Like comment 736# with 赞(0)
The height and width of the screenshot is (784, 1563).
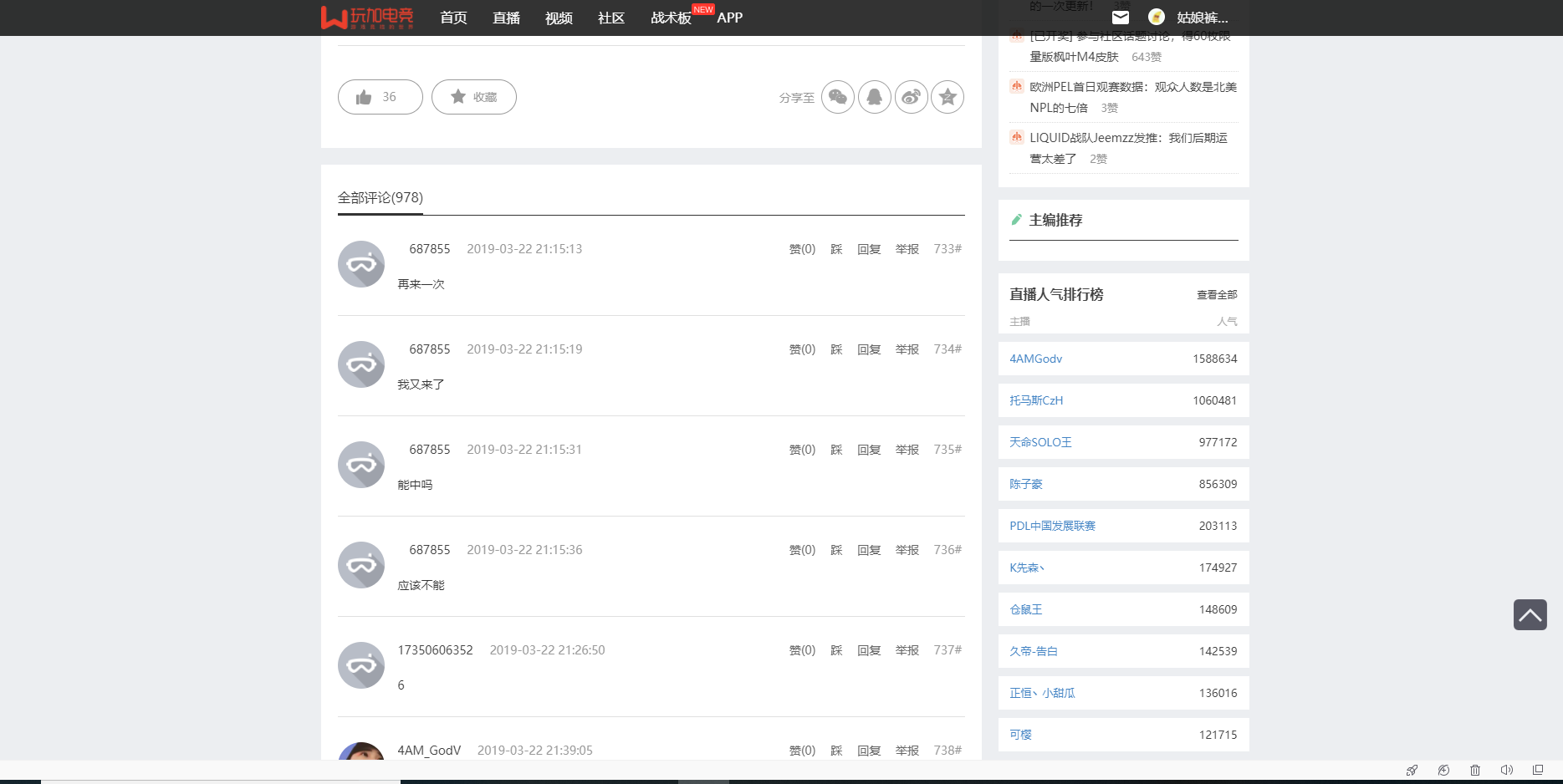pyautogui.click(x=802, y=550)
